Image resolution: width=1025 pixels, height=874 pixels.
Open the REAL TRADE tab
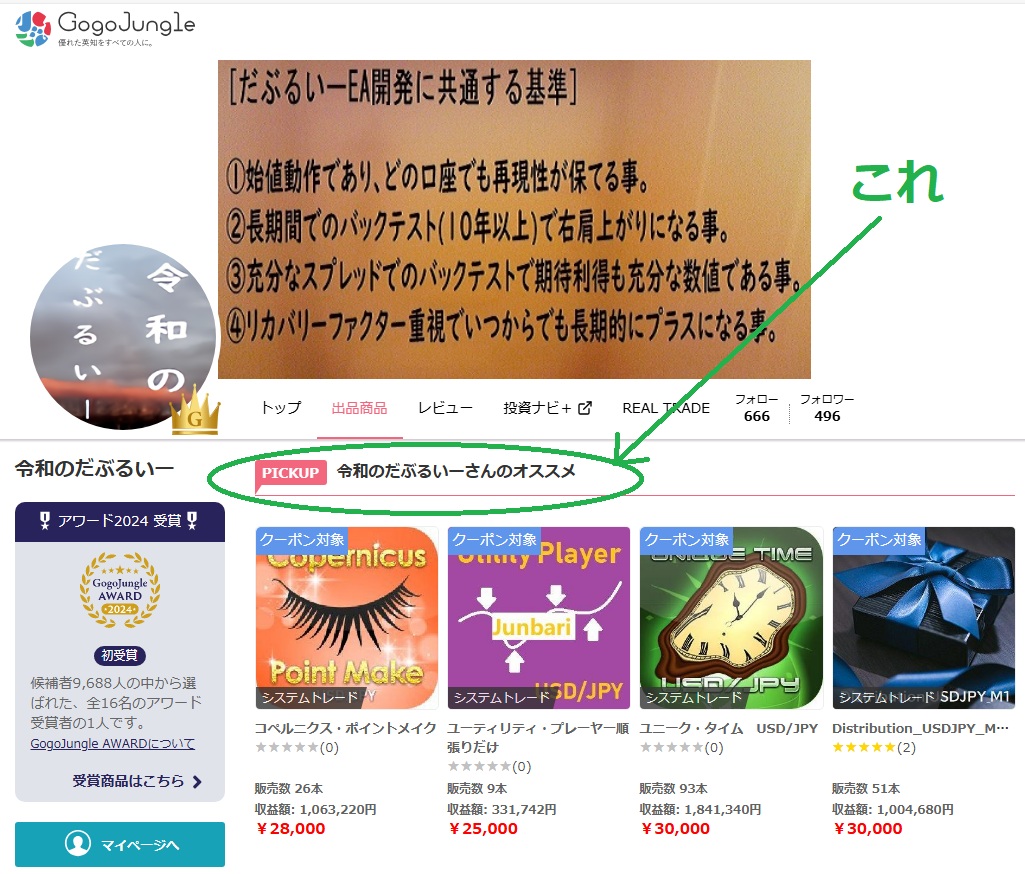[x=666, y=408]
